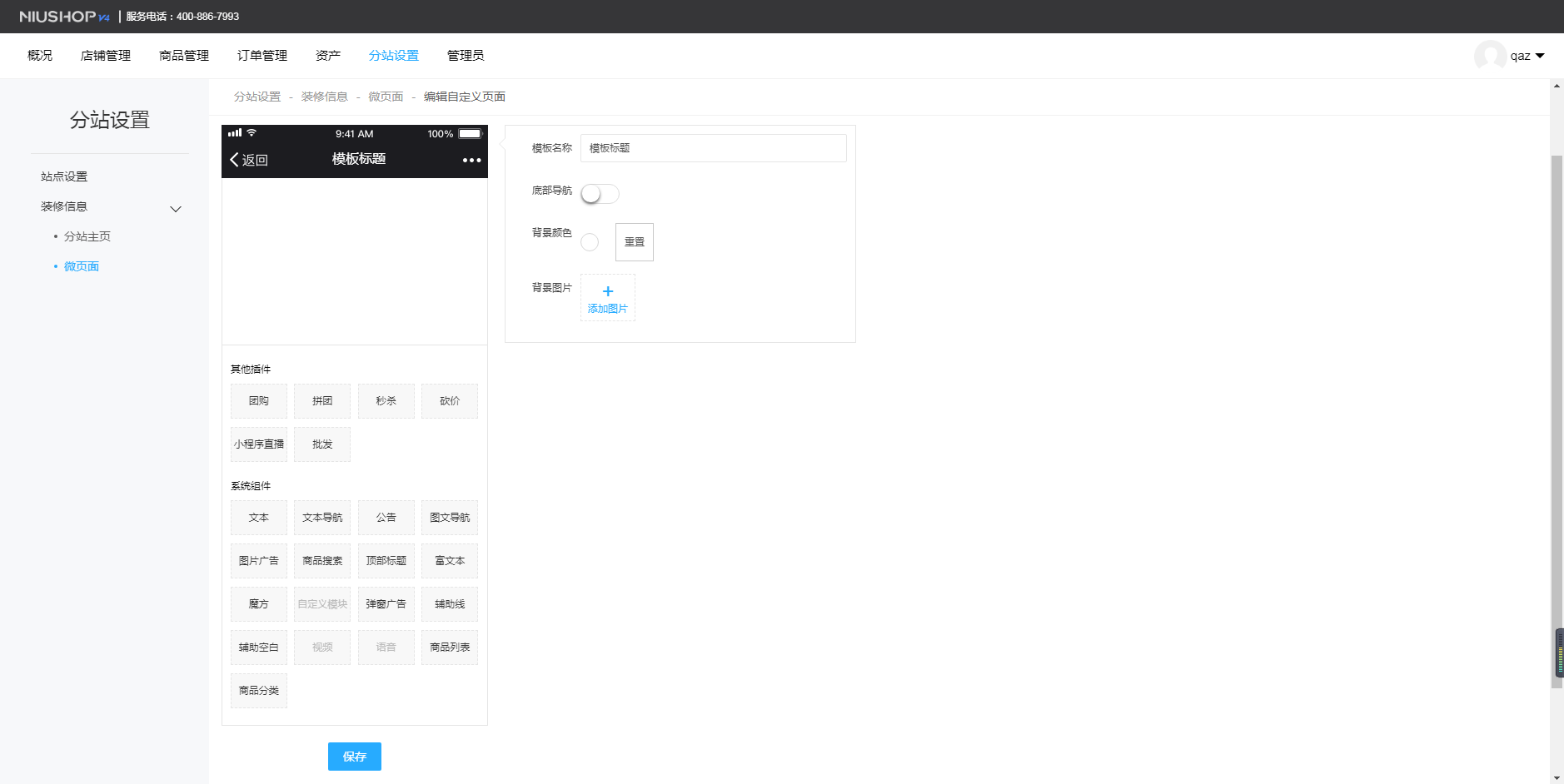Viewport: 1564px width, 784px height.
Task: Tap the back arrow in phone preview
Action: point(235,160)
